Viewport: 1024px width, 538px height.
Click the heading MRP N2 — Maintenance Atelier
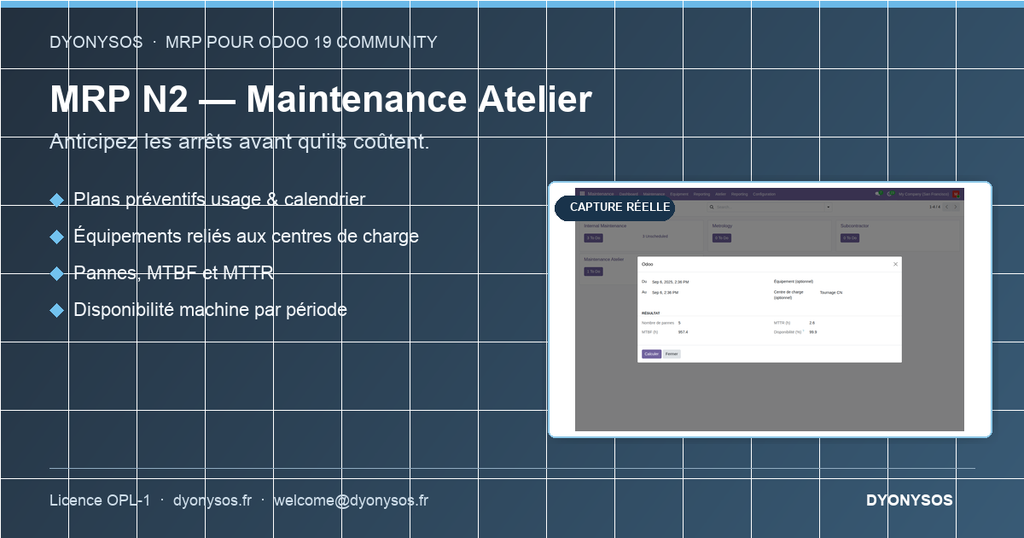point(321,99)
